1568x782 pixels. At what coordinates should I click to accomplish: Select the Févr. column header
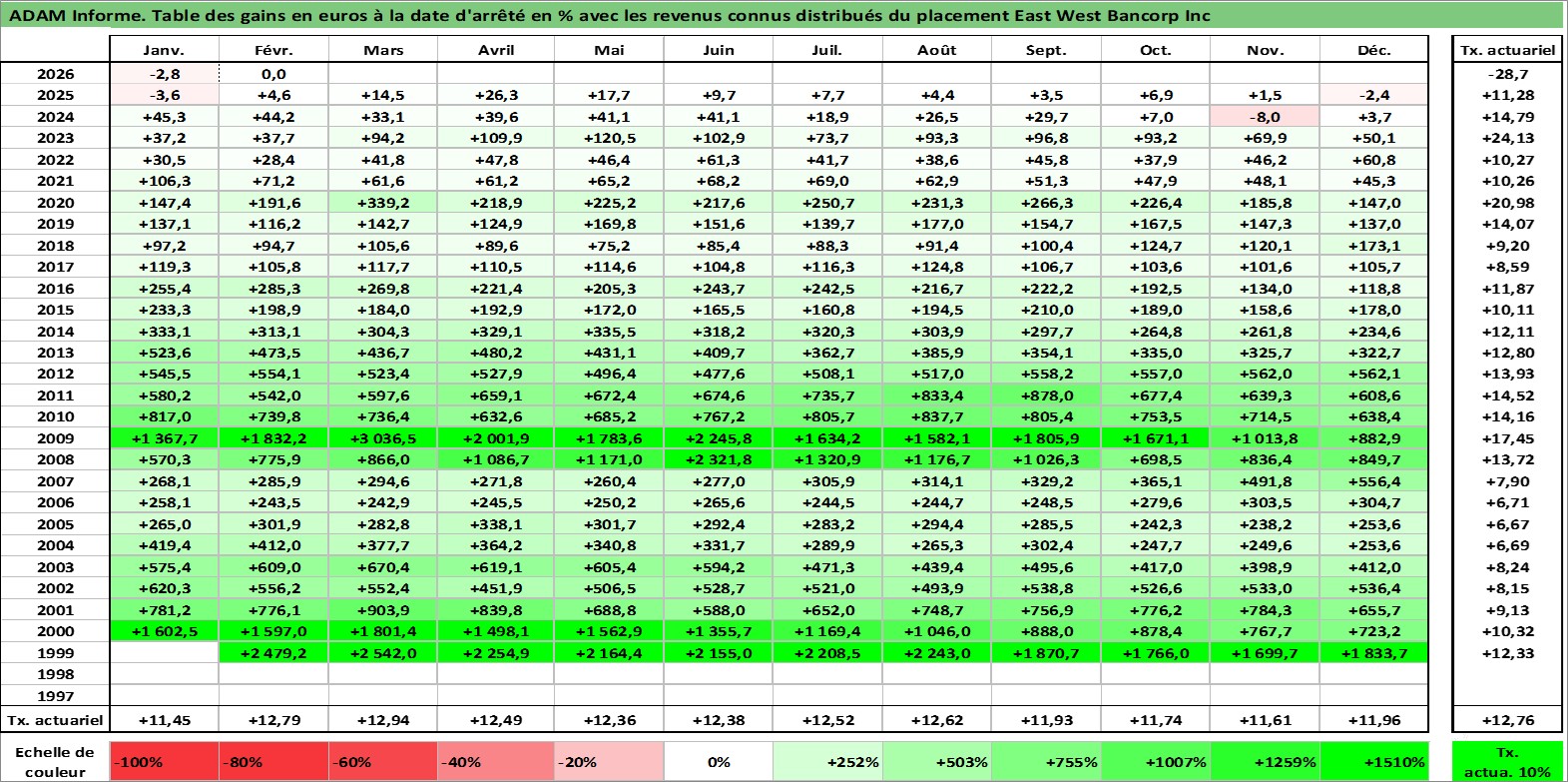tap(273, 50)
